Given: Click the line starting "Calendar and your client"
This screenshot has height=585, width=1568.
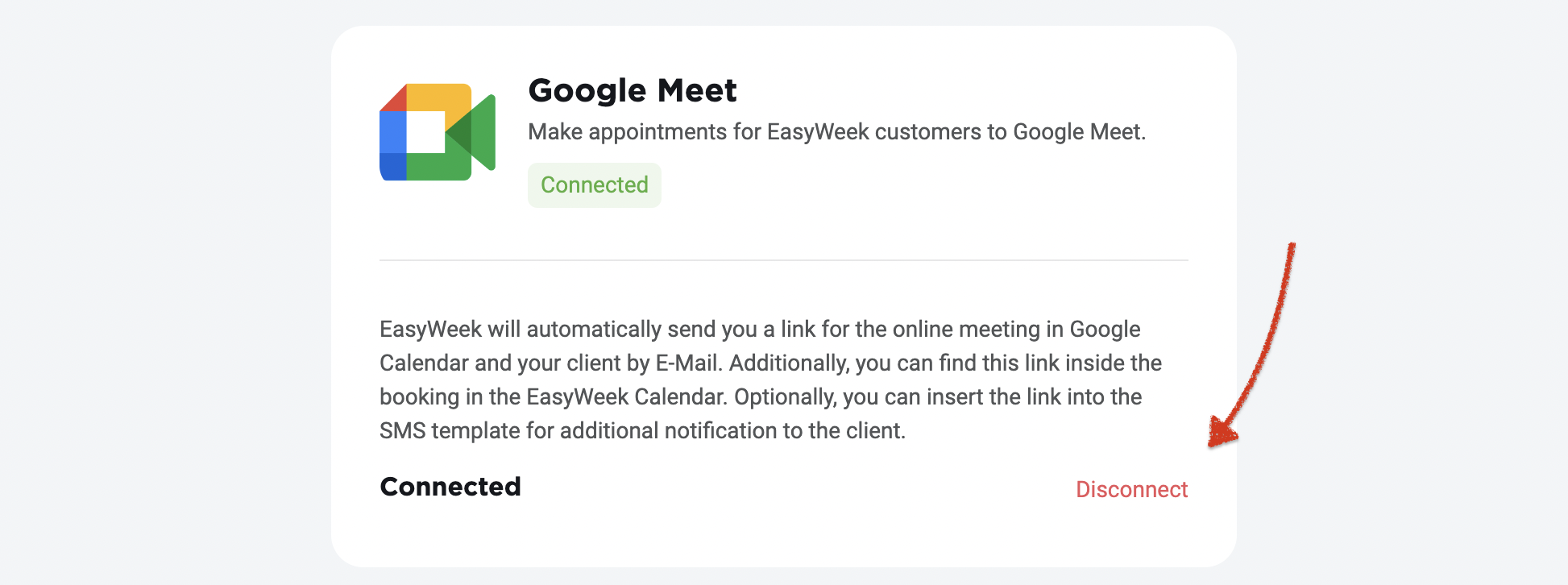Looking at the screenshot, I should point(770,363).
